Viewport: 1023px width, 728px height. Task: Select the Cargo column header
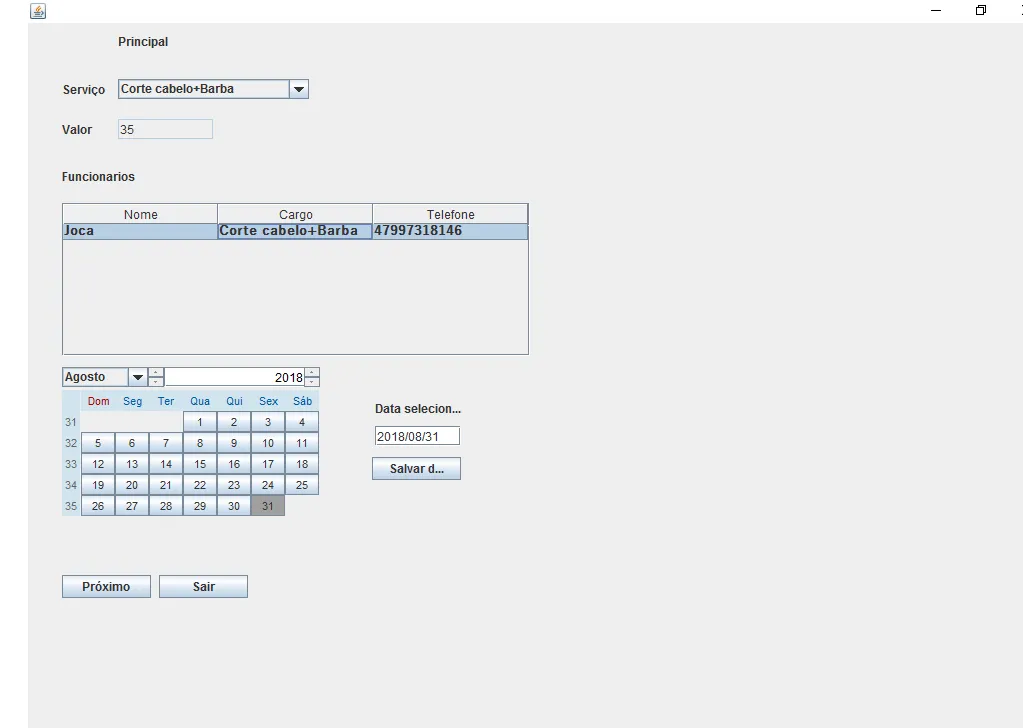click(x=295, y=214)
